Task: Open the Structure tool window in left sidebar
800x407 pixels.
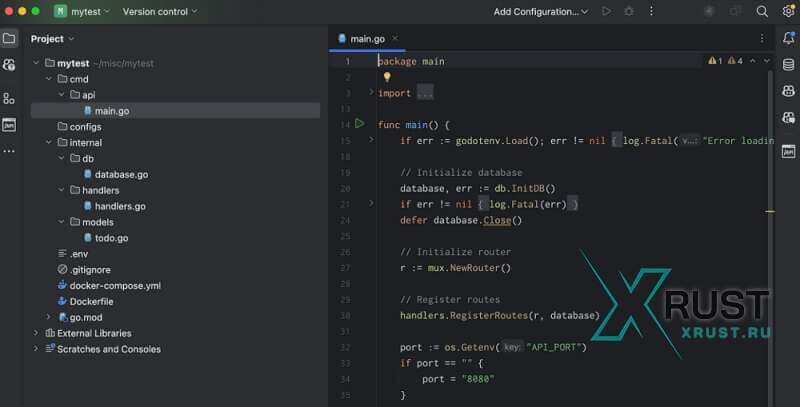Action: pyautogui.click(x=9, y=98)
